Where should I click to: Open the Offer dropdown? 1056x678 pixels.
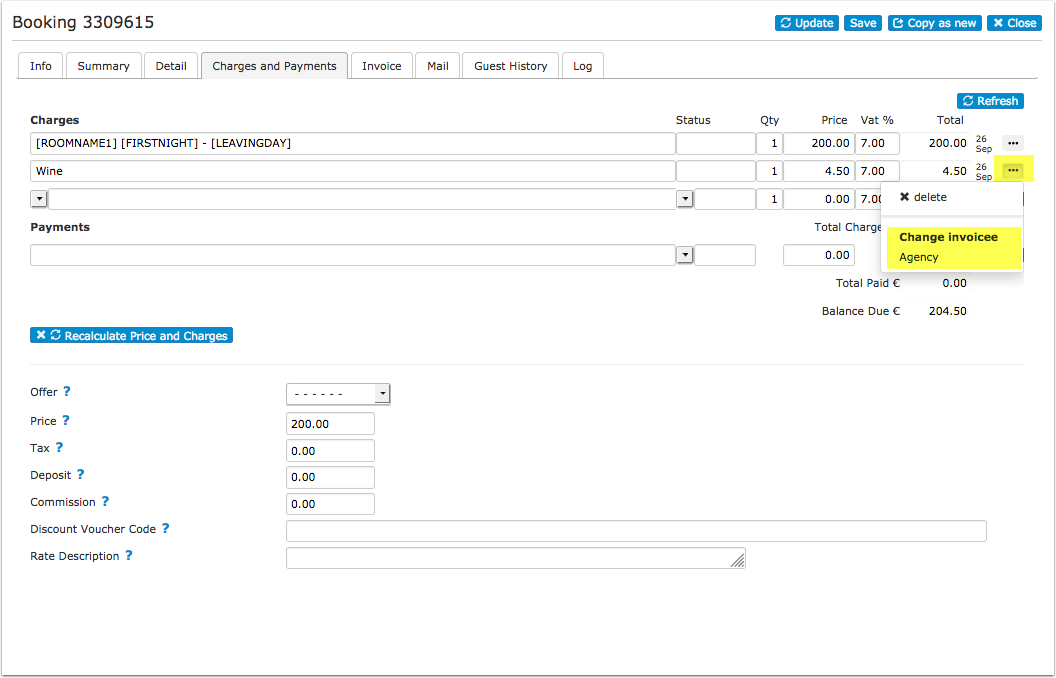[x=338, y=394]
